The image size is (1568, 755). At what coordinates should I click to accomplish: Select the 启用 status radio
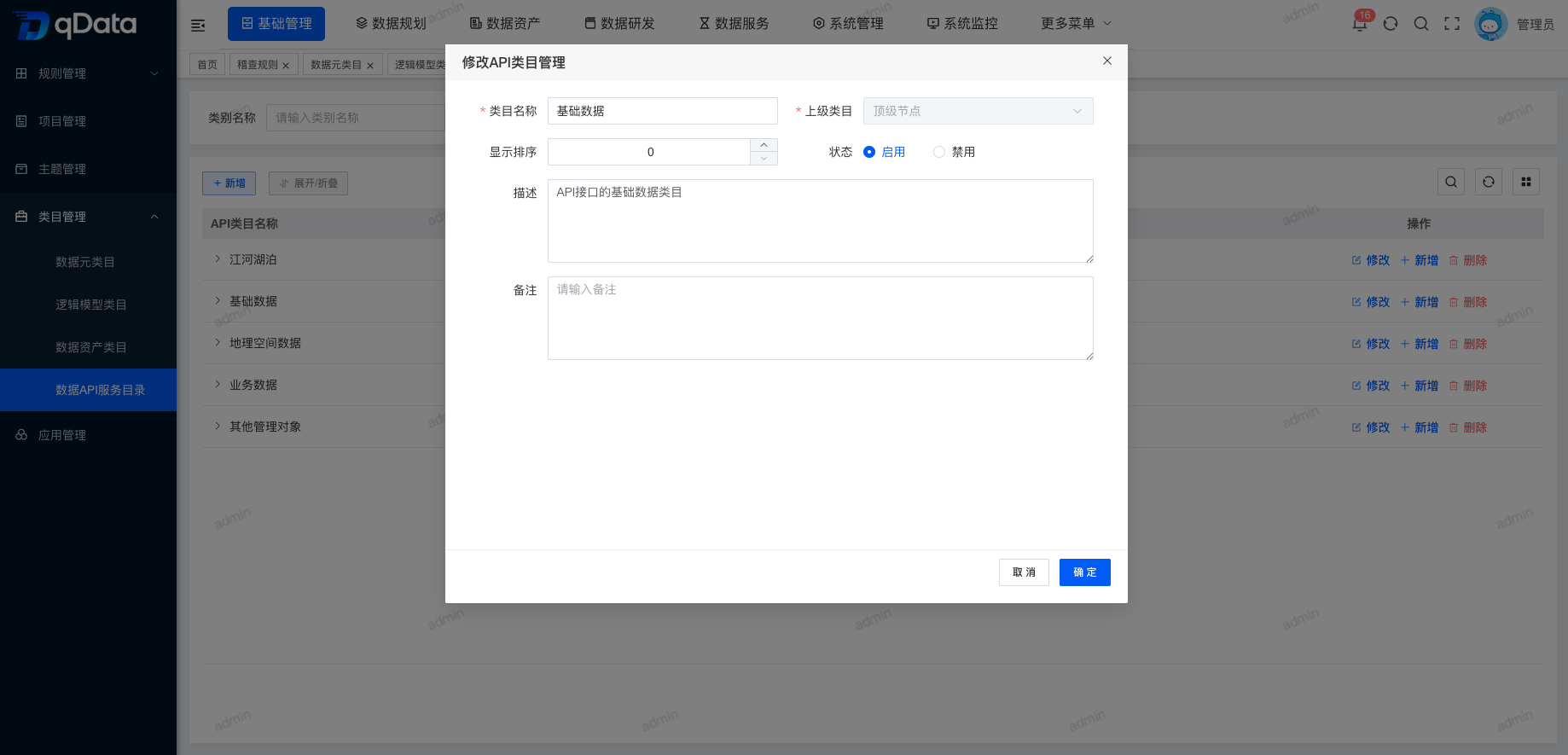[x=869, y=152]
